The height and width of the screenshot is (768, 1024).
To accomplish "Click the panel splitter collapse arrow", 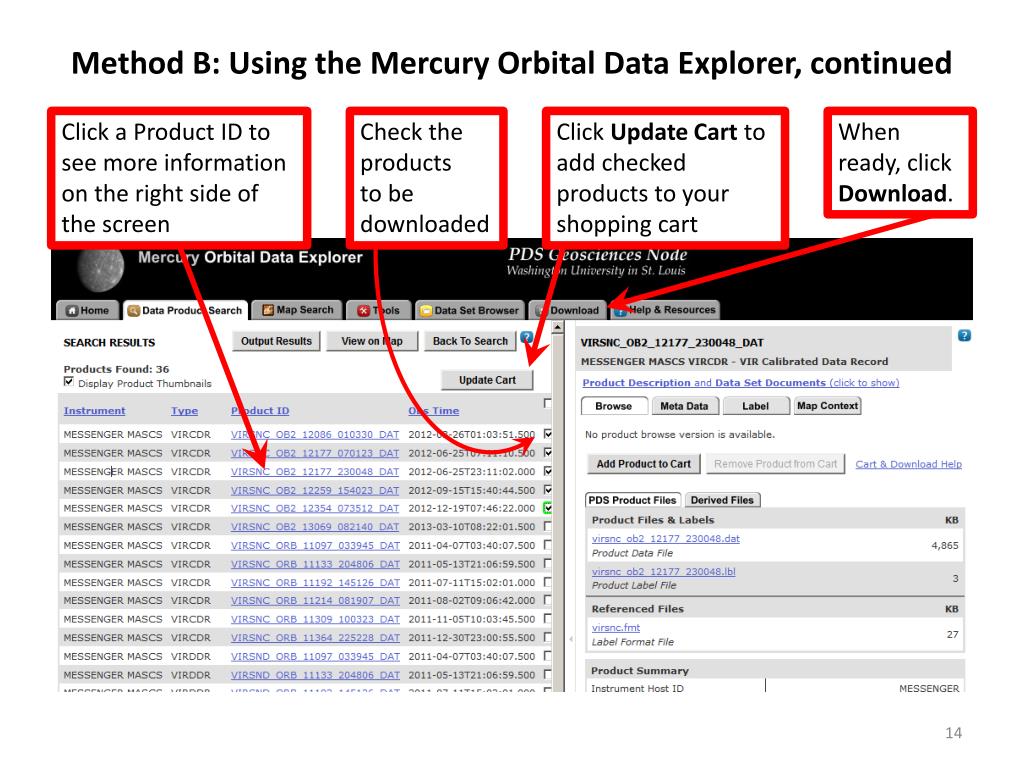I will tap(571, 639).
